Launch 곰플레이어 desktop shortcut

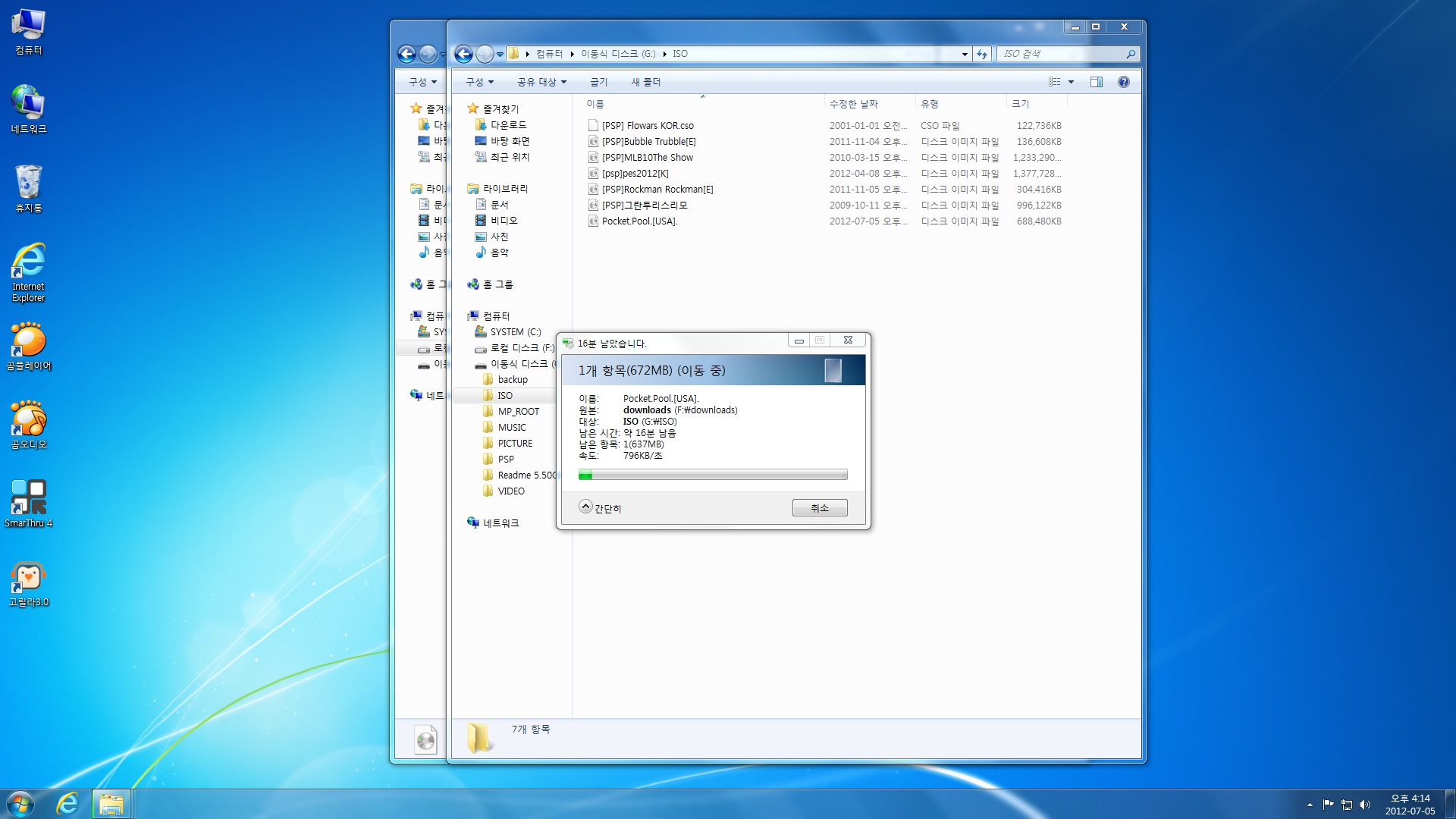point(29,347)
